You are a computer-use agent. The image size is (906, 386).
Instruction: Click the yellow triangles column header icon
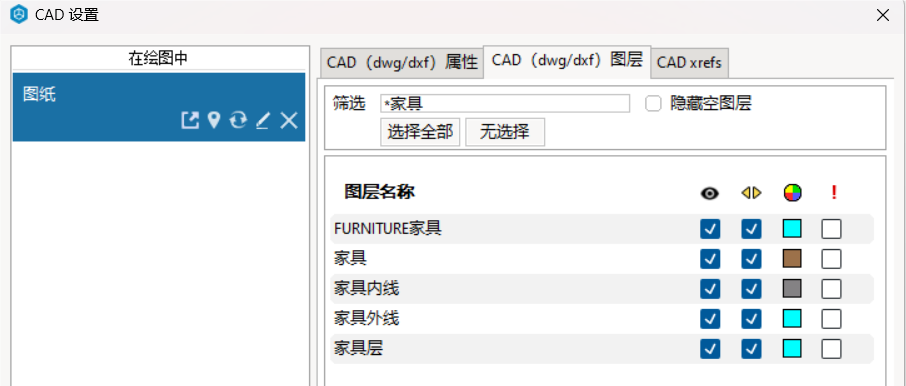pos(751,193)
